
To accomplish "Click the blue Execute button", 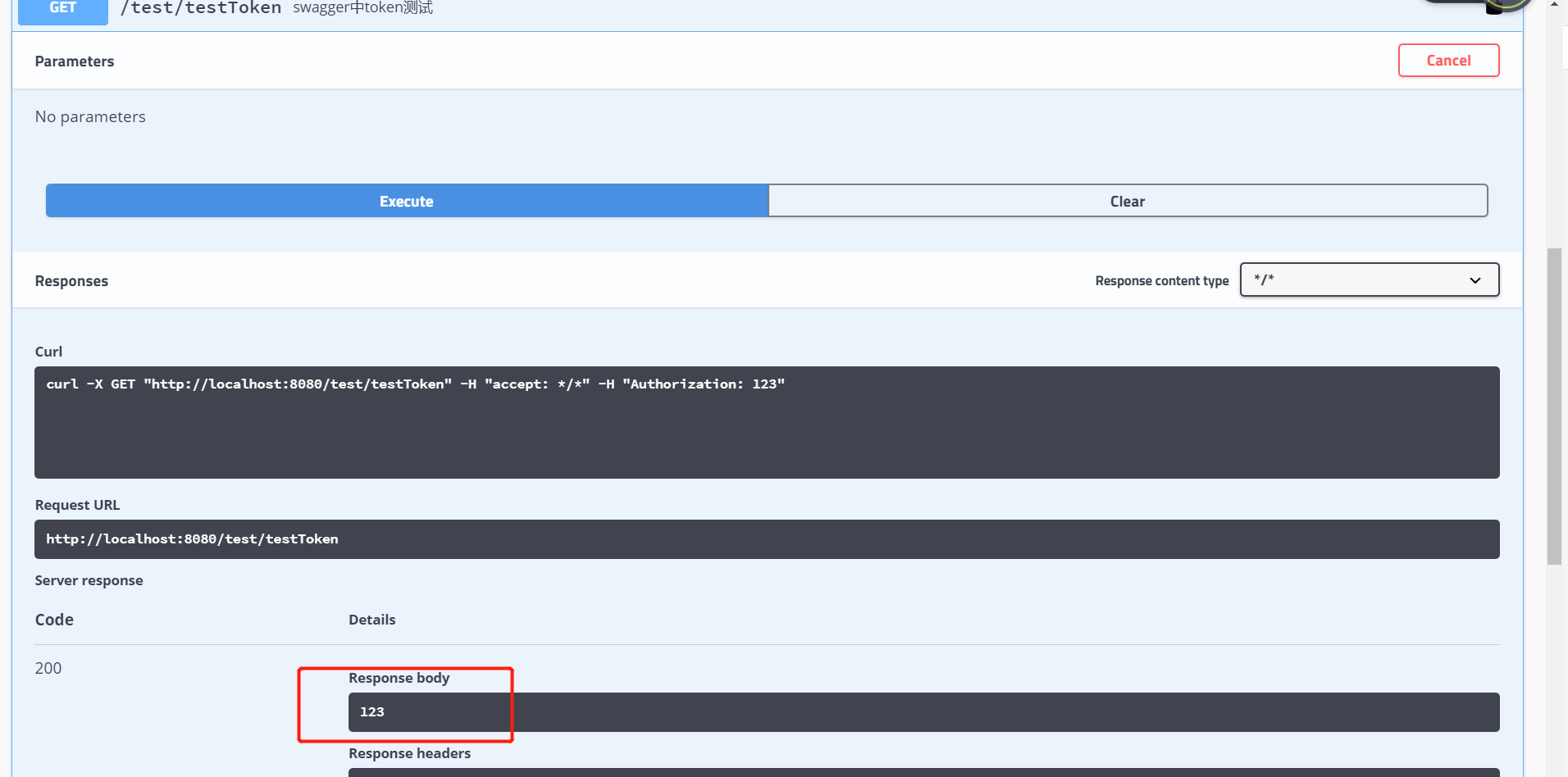I will click(x=407, y=201).
